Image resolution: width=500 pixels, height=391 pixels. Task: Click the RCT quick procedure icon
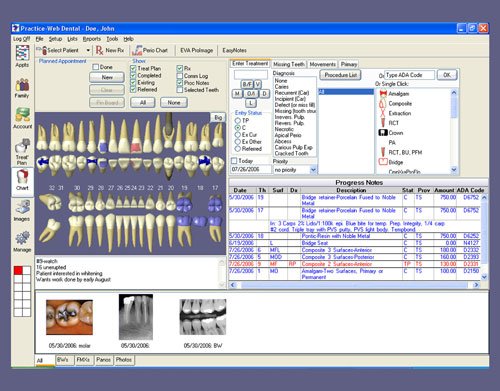pos(383,123)
